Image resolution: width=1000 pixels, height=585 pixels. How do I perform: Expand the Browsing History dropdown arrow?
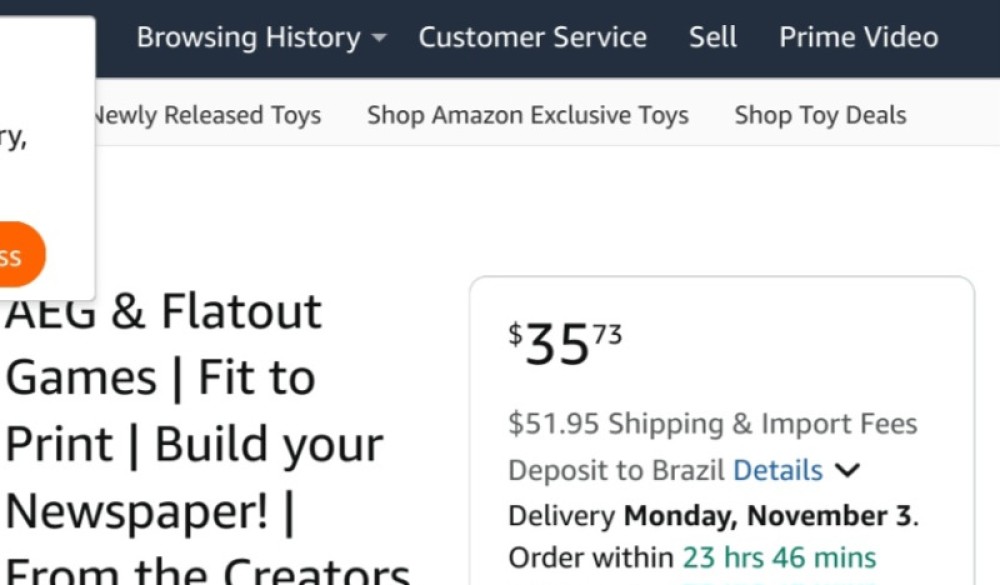coord(378,39)
